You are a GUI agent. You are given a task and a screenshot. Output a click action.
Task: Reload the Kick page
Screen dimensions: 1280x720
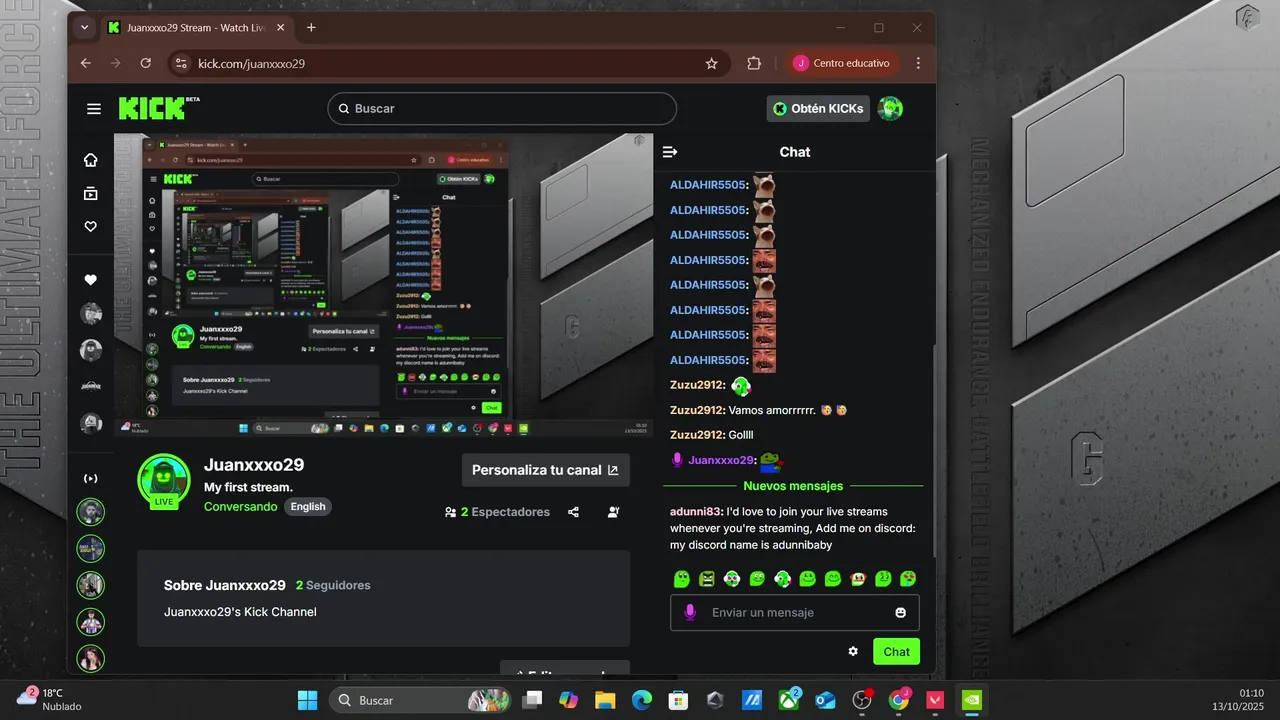click(x=146, y=63)
